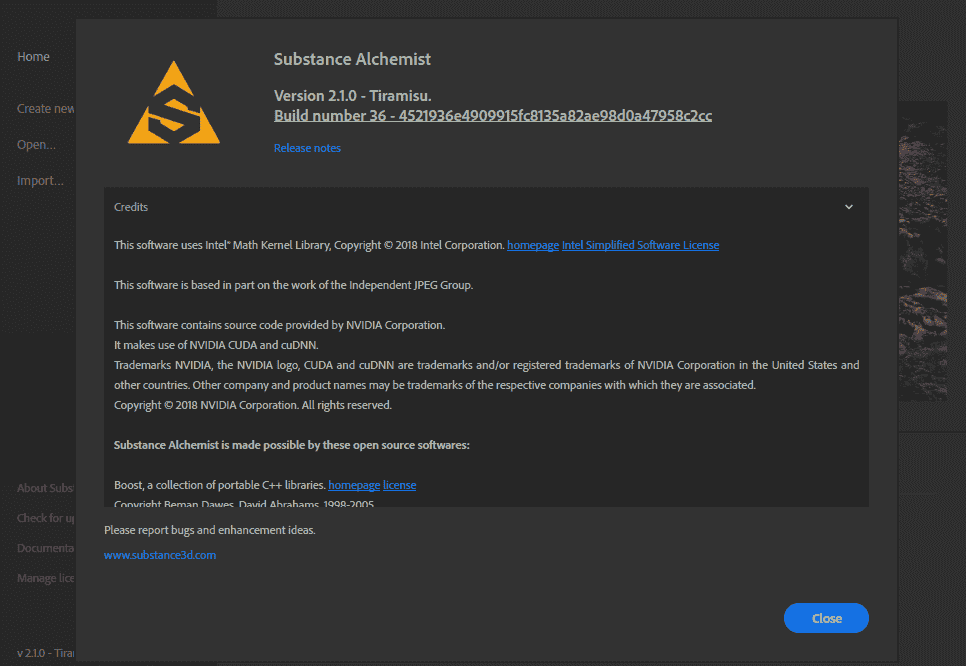966x666 pixels.
Task: Collapse the Credits section chevron
Action: pos(848,206)
